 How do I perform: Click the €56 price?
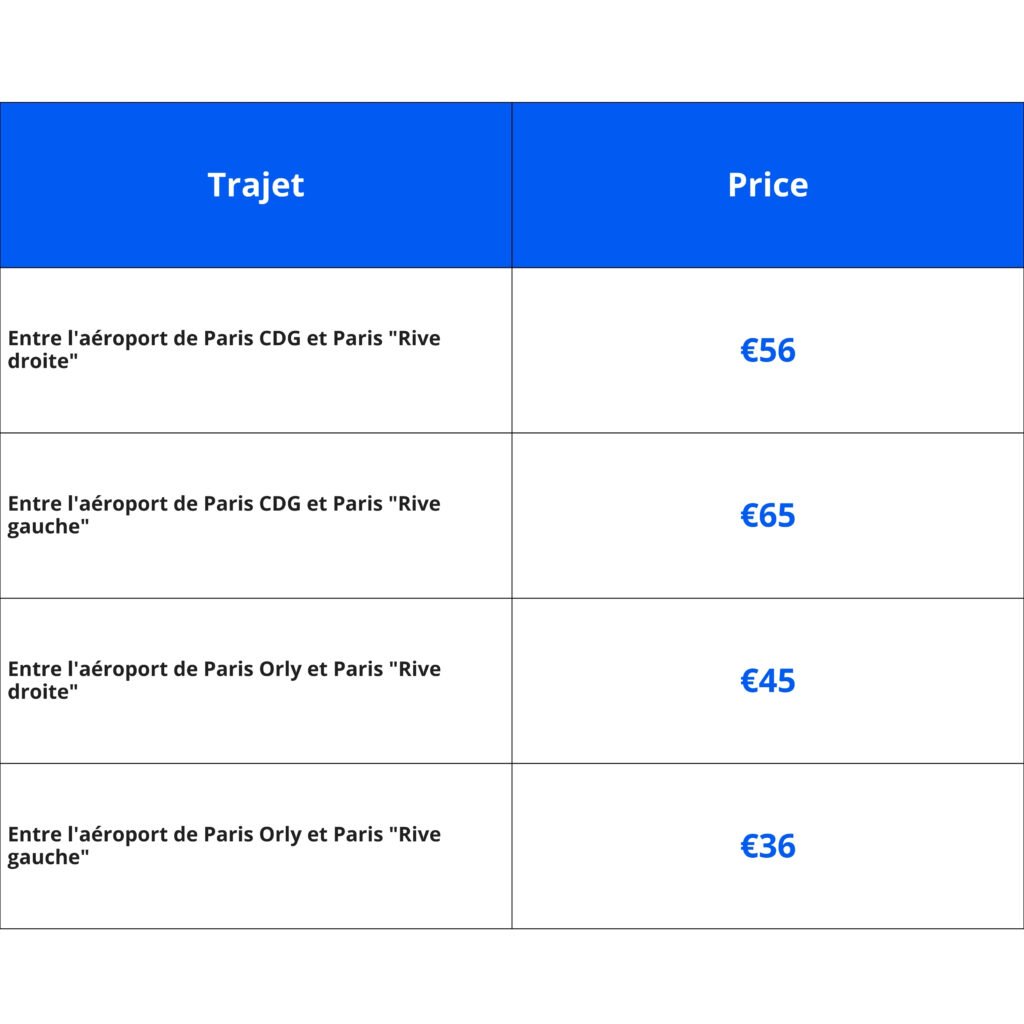(767, 350)
